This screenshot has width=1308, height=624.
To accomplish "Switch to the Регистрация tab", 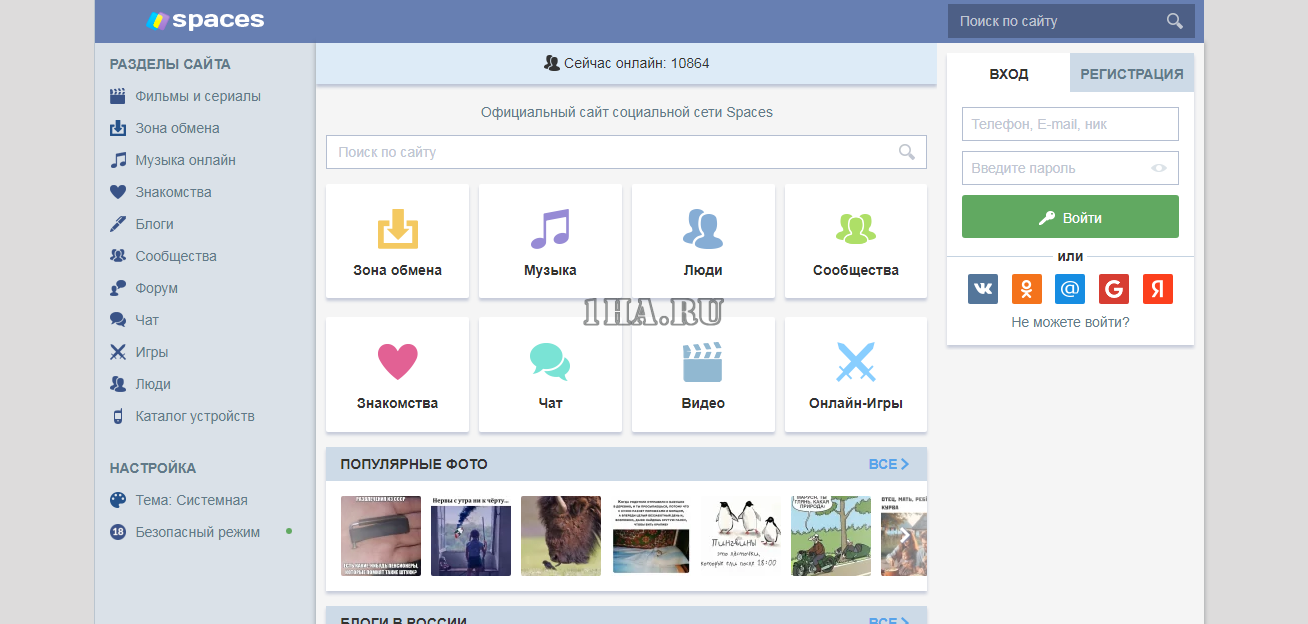I will pyautogui.click(x=1131, y=74).
